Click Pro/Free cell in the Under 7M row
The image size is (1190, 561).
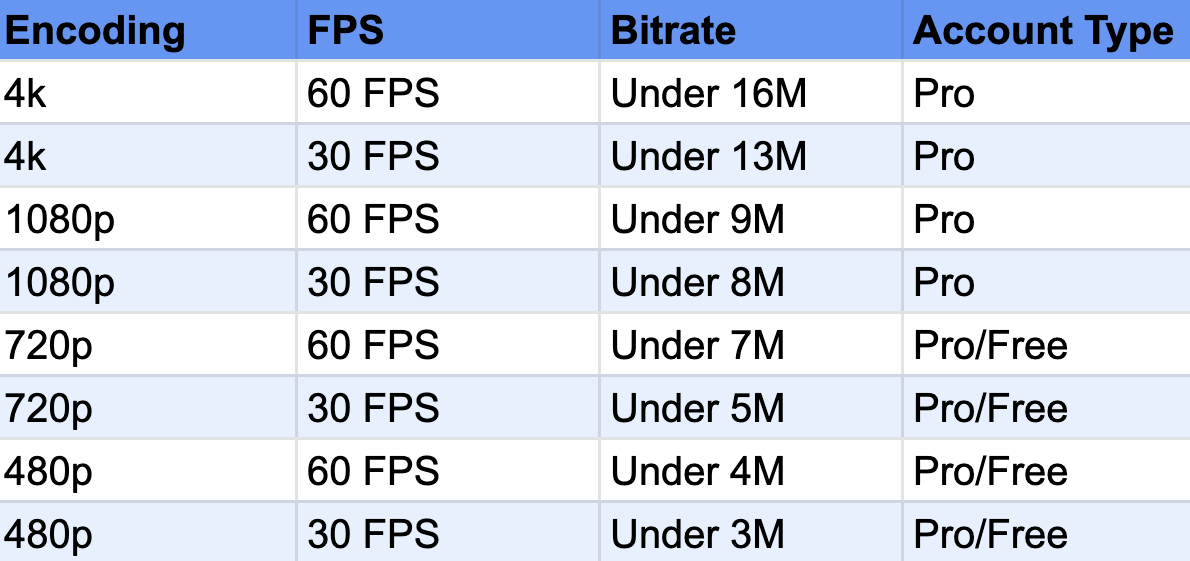(1047, 345)
